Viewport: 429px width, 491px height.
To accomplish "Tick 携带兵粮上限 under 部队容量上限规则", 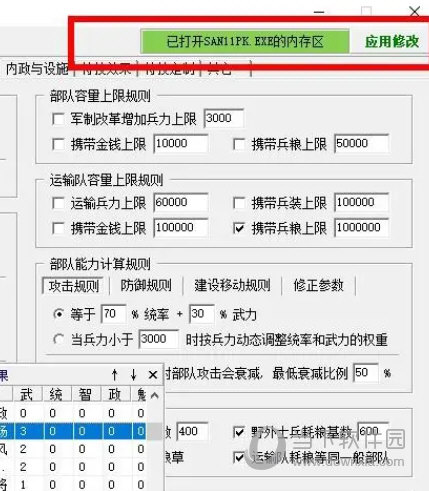I will (239, 145).
